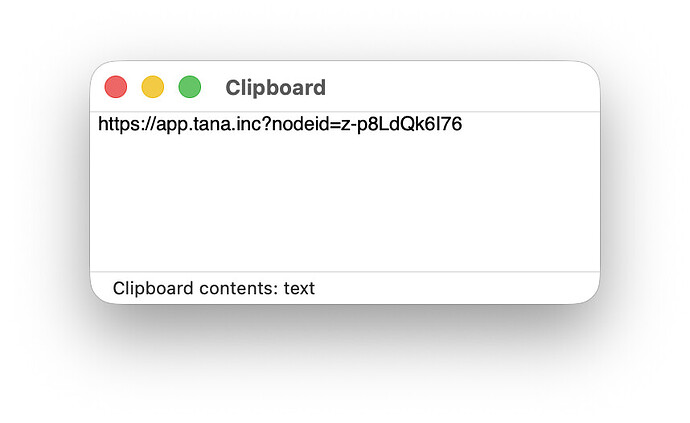Click the copied Tana URL text
This screenshot has height=423, width=690.
pyautogui.click(x=280, y=125)
